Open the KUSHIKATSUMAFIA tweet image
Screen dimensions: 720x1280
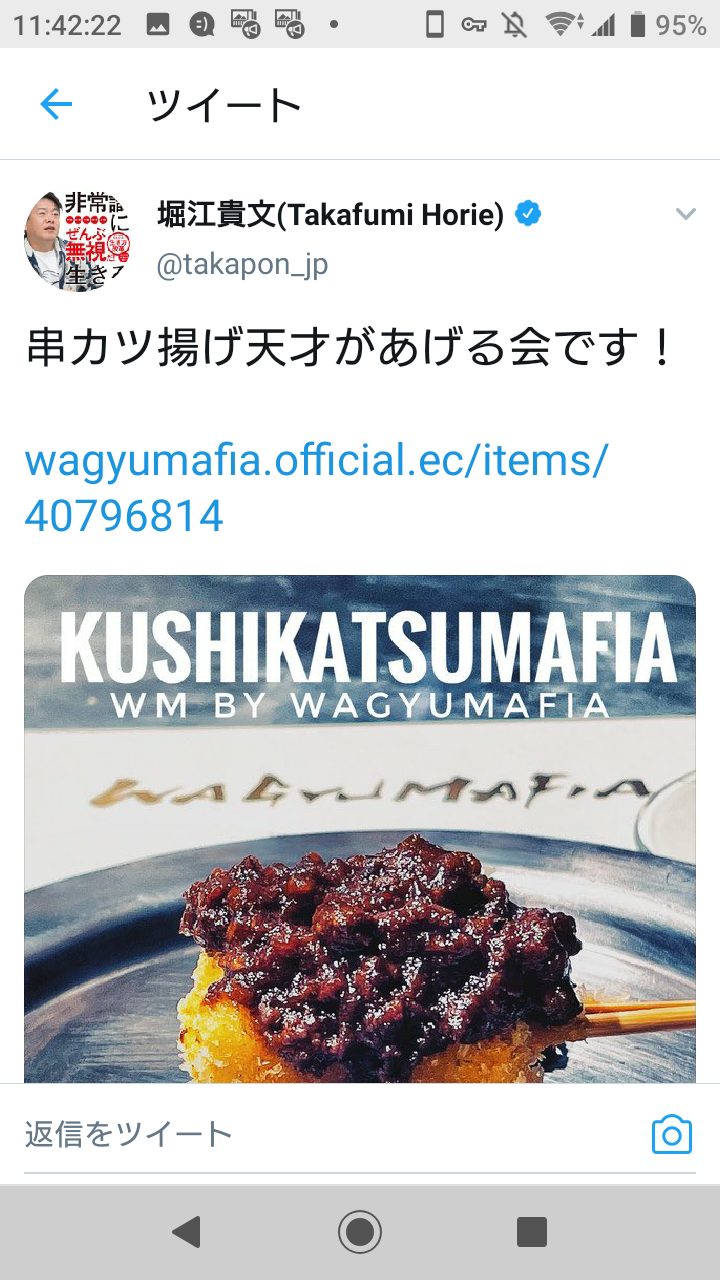(x=360, y=829)
